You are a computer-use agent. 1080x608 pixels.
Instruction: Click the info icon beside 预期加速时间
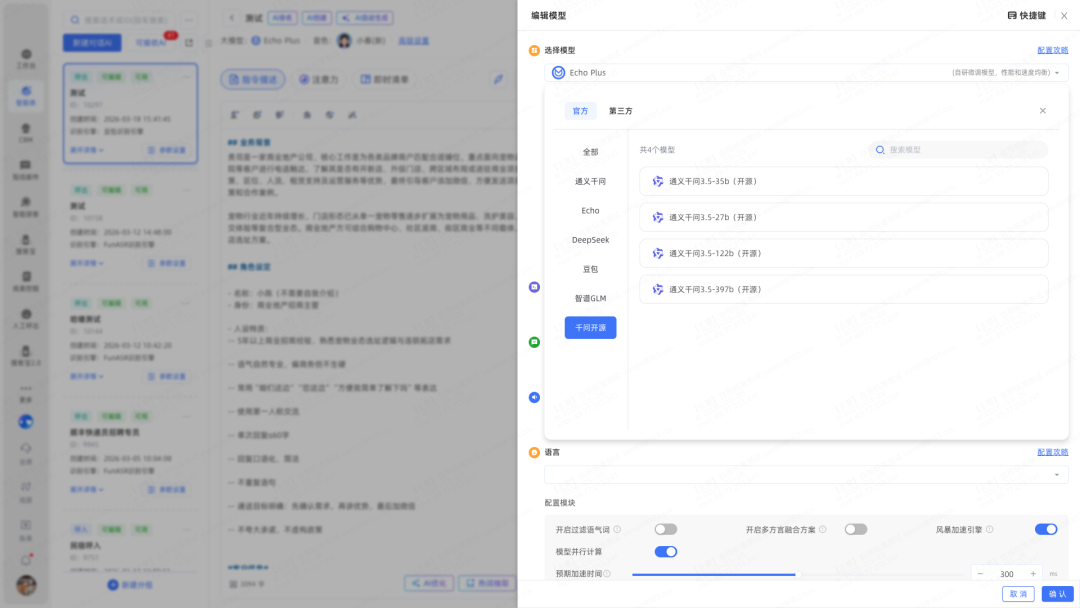[607, 574]
